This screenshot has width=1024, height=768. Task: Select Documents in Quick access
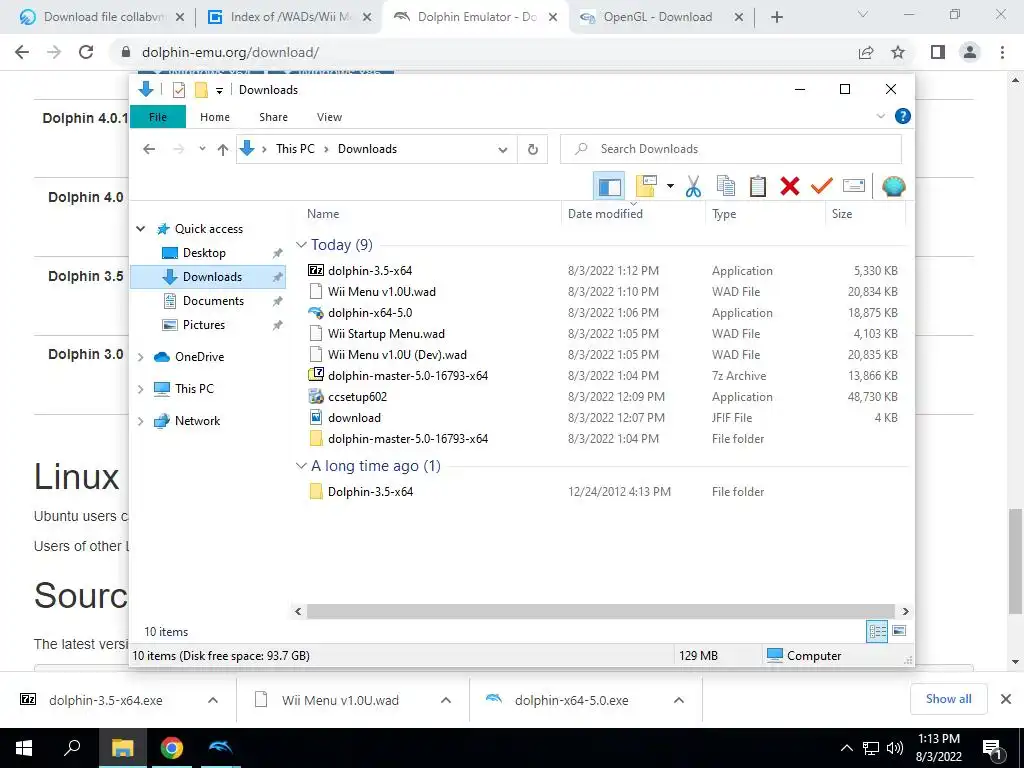(x=213, y=301)
